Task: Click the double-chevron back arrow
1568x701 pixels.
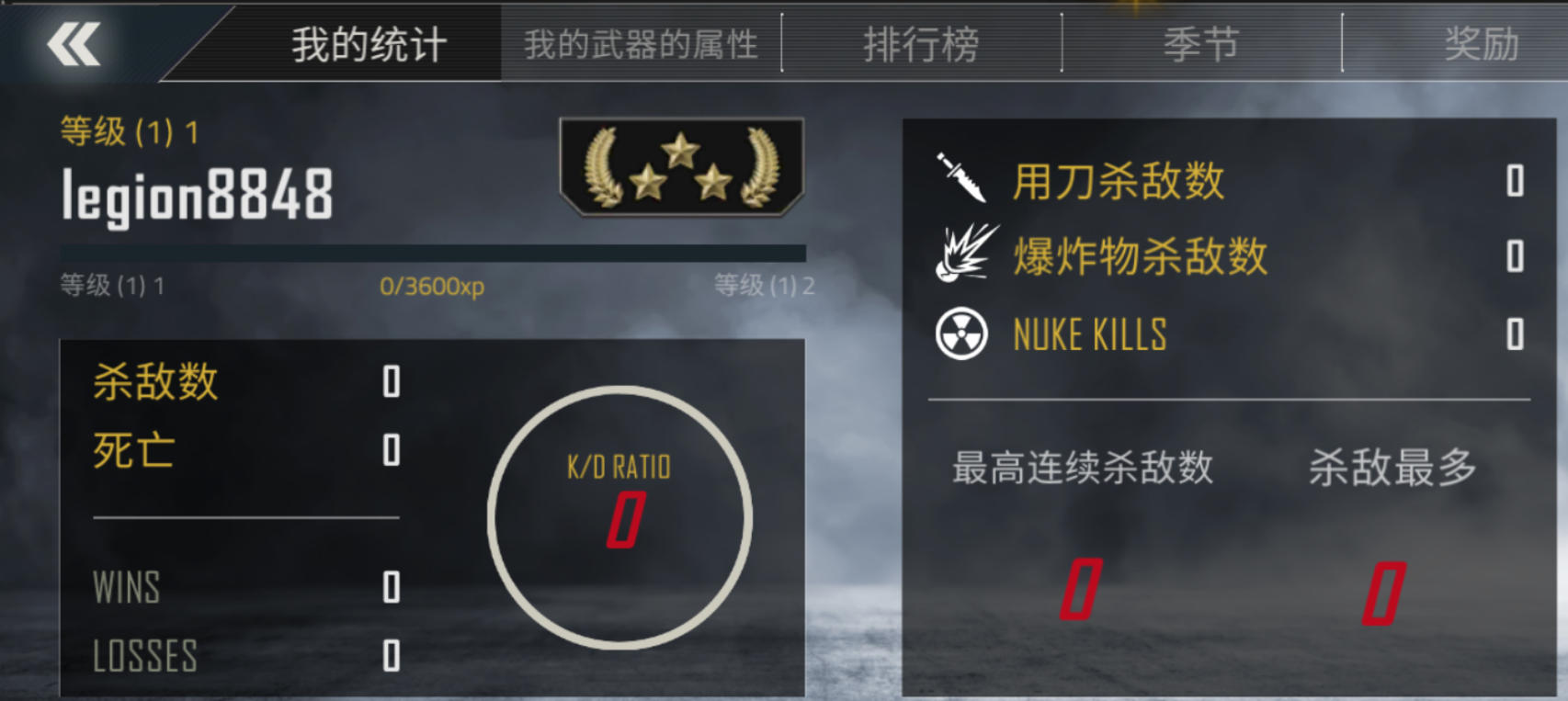Action: point(74,45)
